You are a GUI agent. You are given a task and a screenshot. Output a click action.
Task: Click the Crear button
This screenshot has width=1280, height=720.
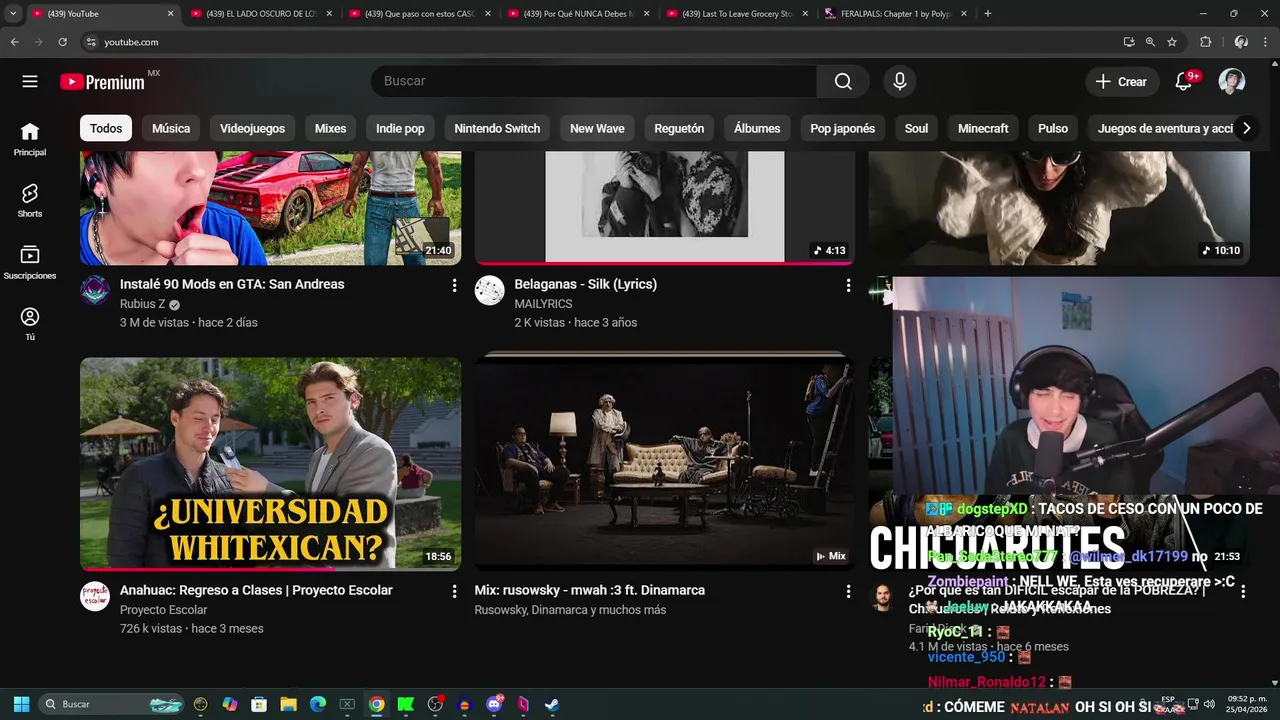(1122, 81)
